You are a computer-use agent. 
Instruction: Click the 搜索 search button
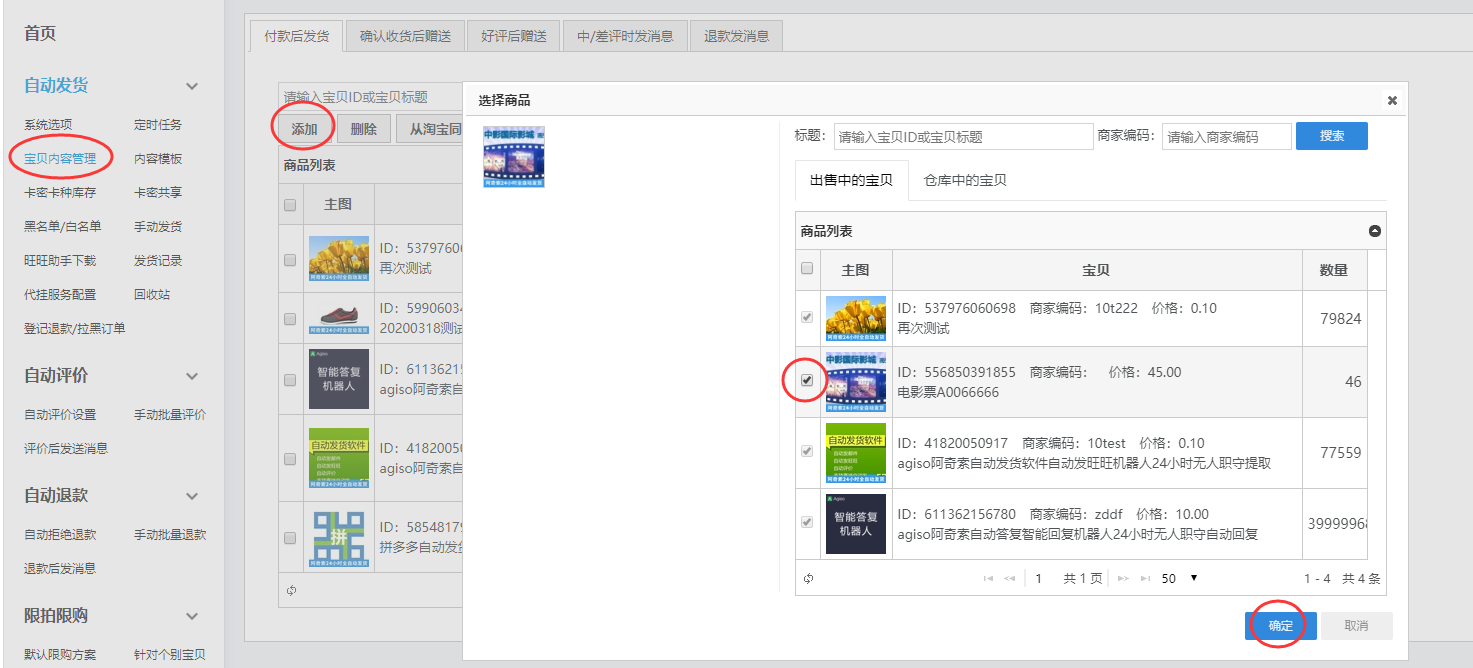click(x=1331, y=136)
